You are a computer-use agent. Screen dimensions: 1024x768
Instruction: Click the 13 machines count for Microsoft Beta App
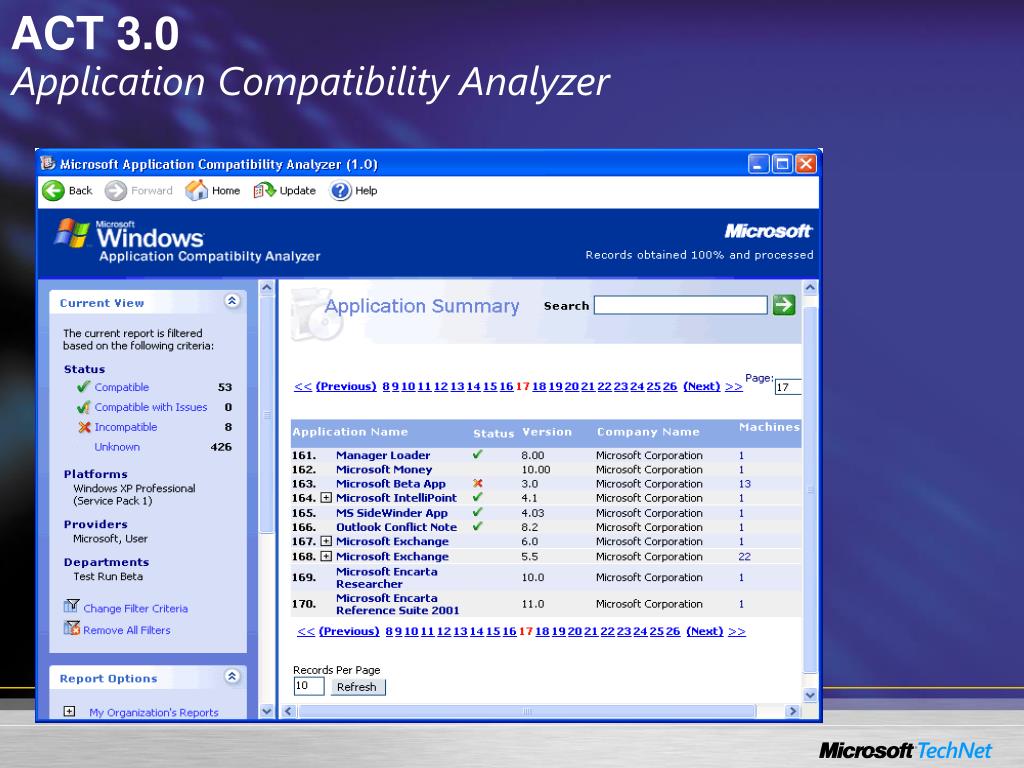[x=744, y=484]
